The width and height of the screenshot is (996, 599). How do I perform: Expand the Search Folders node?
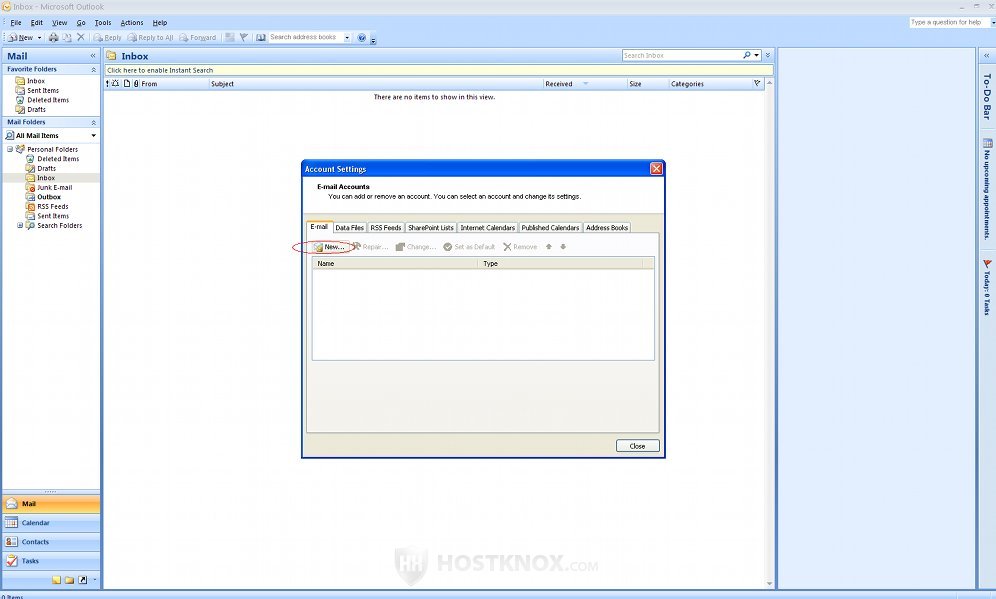point(20,225)
